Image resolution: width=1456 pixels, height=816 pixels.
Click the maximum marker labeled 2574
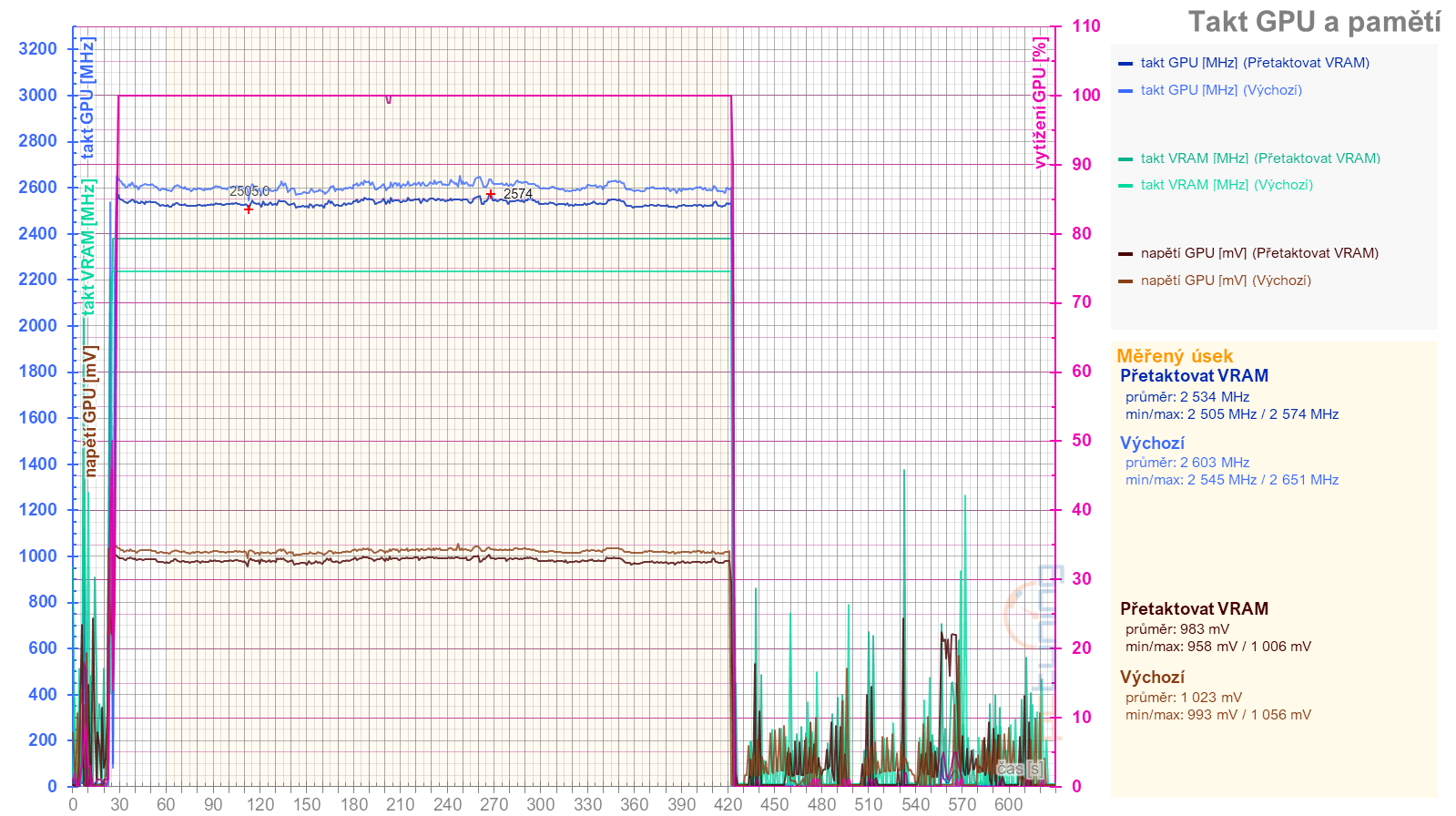[x=491, y=194]
